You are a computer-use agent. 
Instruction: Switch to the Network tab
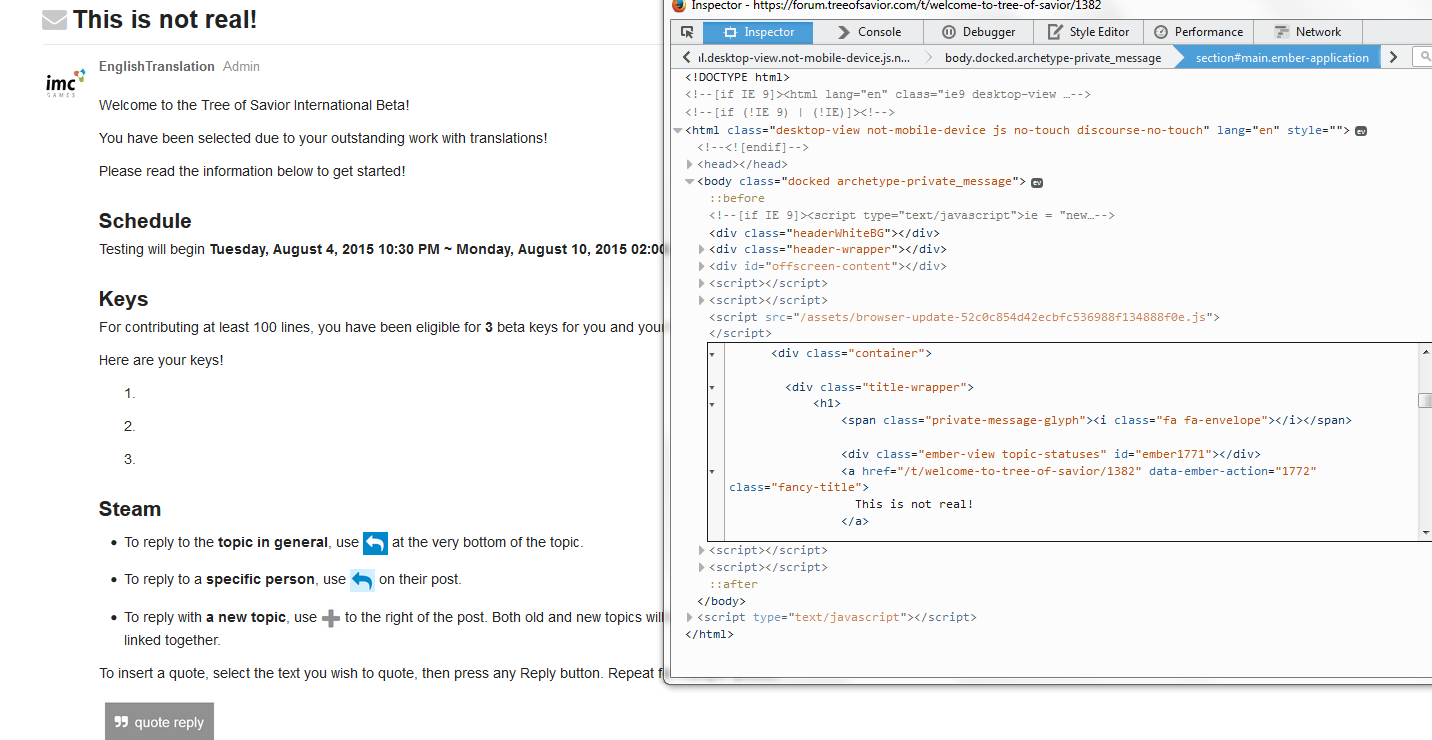pos(1308,32)
